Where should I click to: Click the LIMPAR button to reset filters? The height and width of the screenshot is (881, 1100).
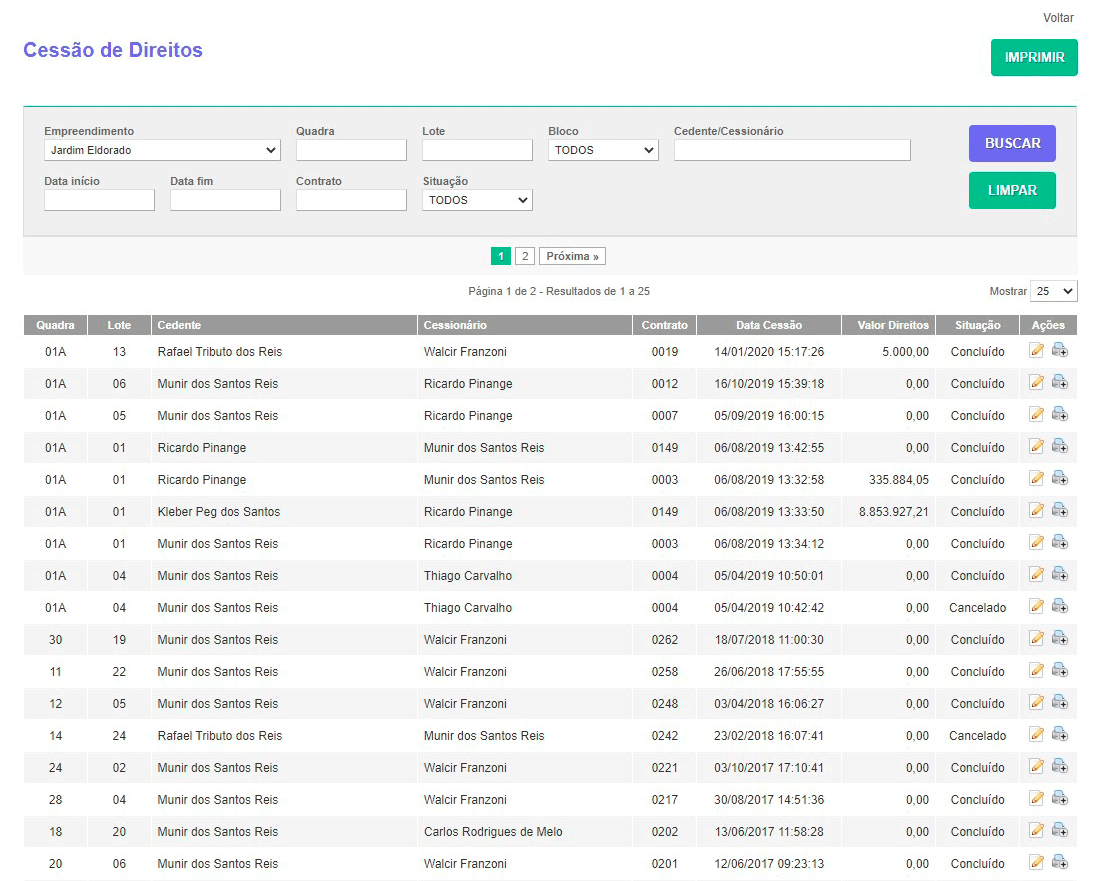(1012, 190)
